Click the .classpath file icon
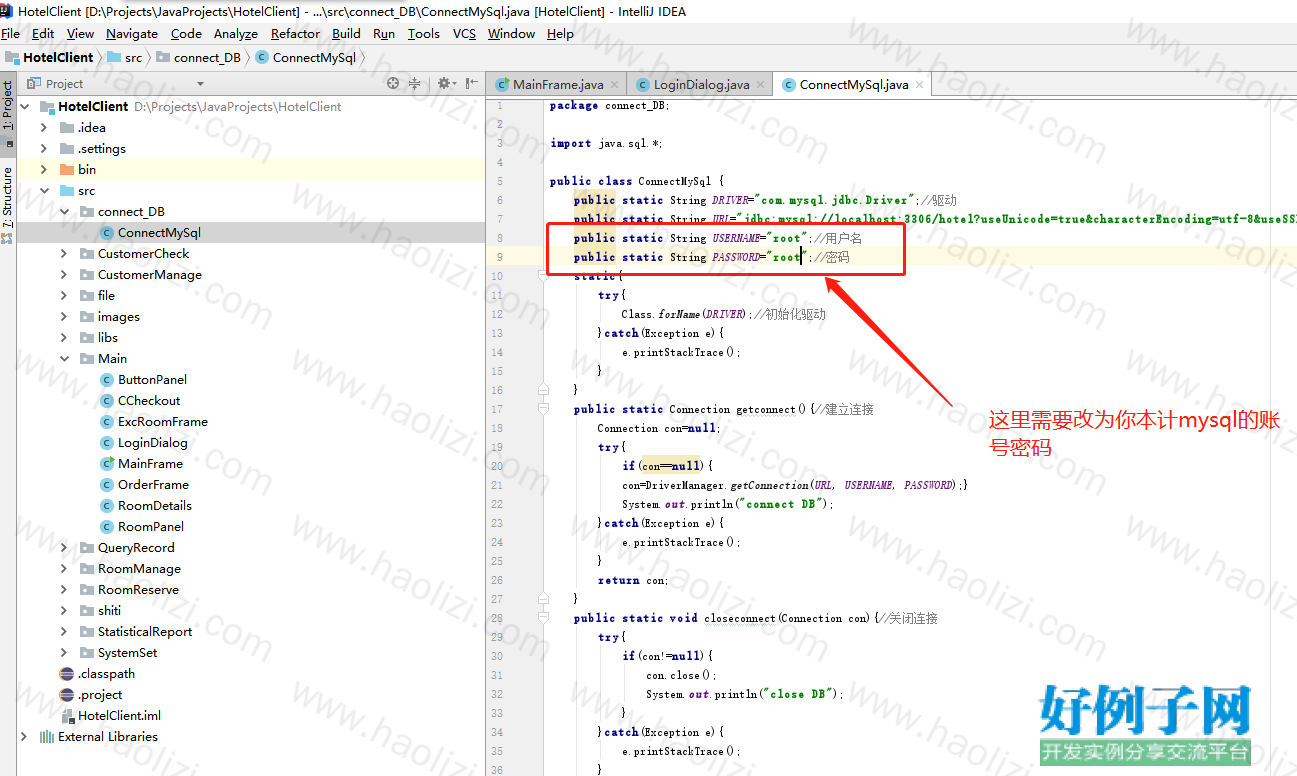The image size is (1297, 776). point(67,674)
